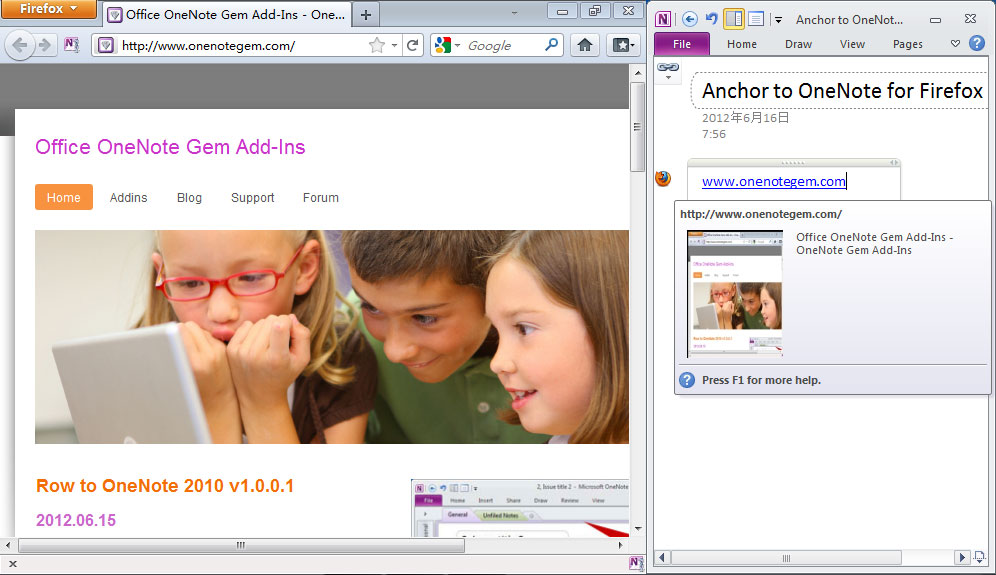Viewport: 996px width, 575px height.
Task: Click the Anchor to OneNote for Firefox page title
Action: (842, 91)
